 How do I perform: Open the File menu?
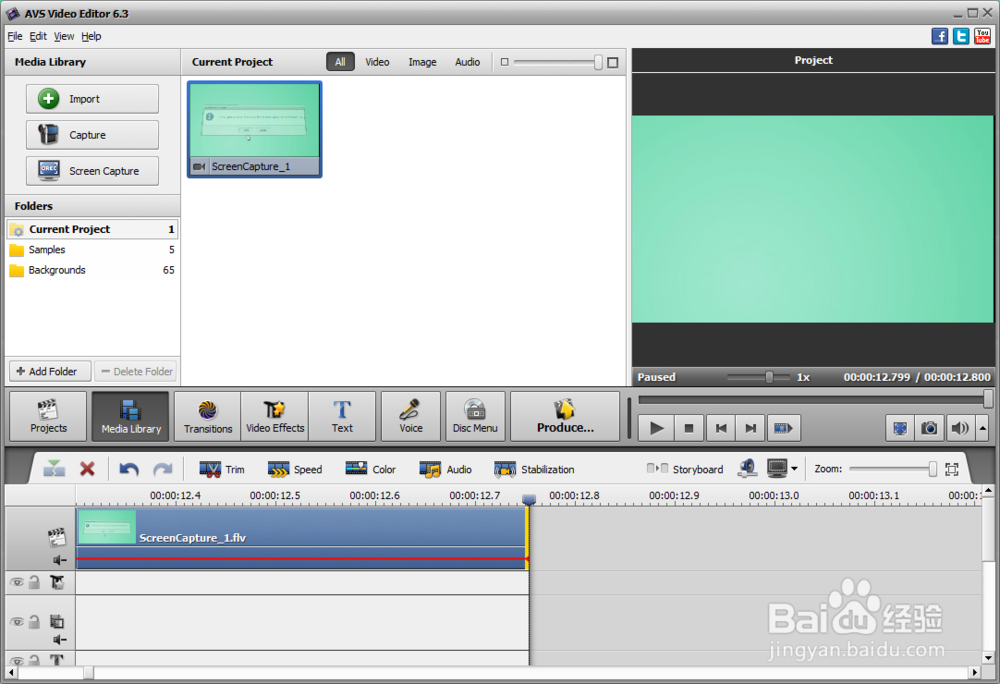[x=15, y=36]
